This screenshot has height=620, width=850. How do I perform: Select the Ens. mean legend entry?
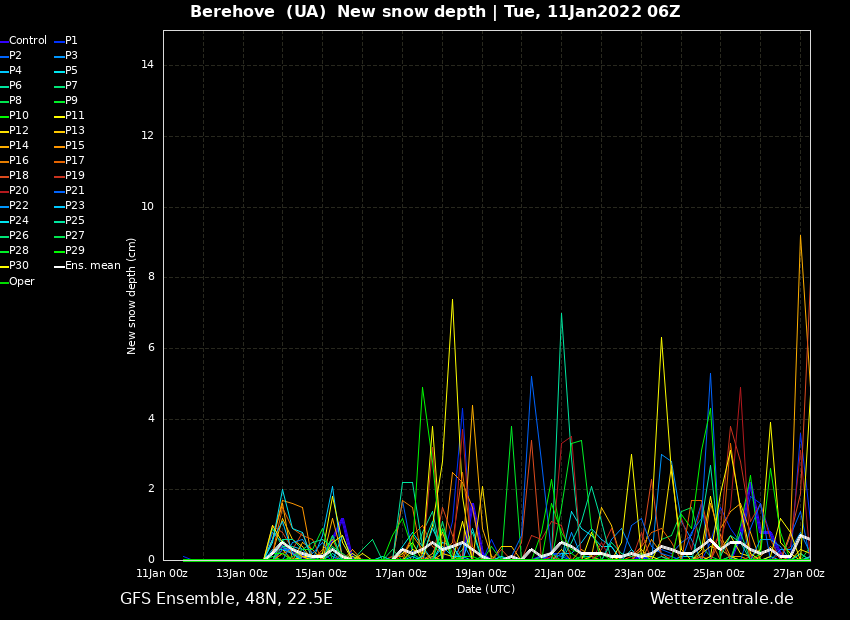click(92, 266)
